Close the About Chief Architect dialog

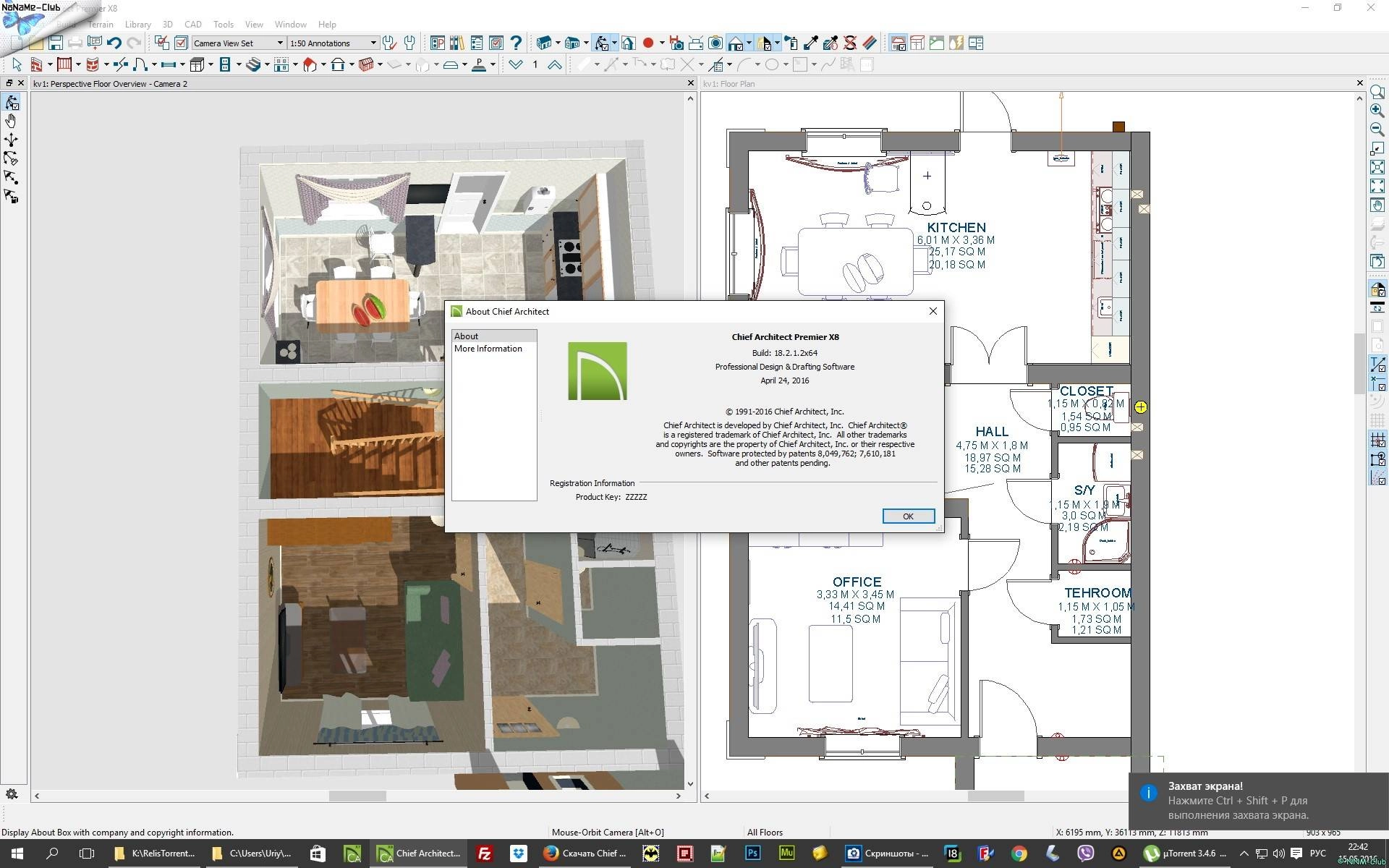point(933,311)
